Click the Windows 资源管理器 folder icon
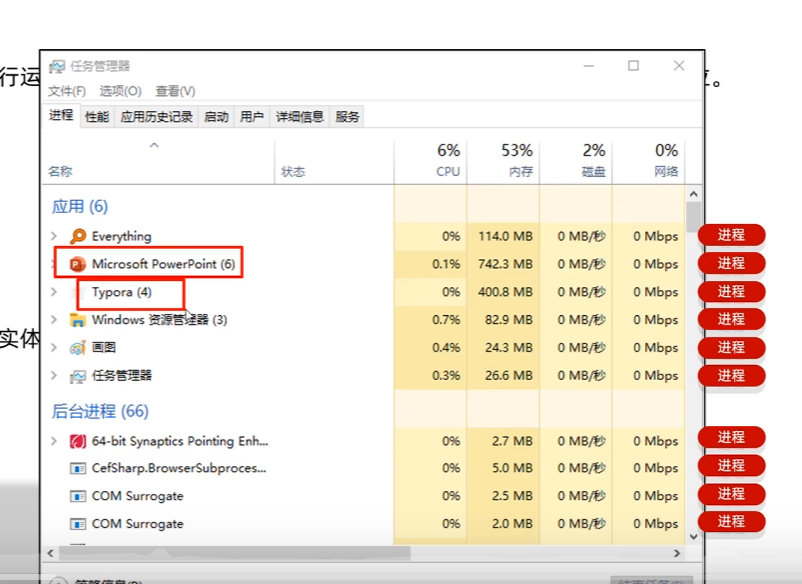This screenshot has height=584, width=802. click(78, 320)
